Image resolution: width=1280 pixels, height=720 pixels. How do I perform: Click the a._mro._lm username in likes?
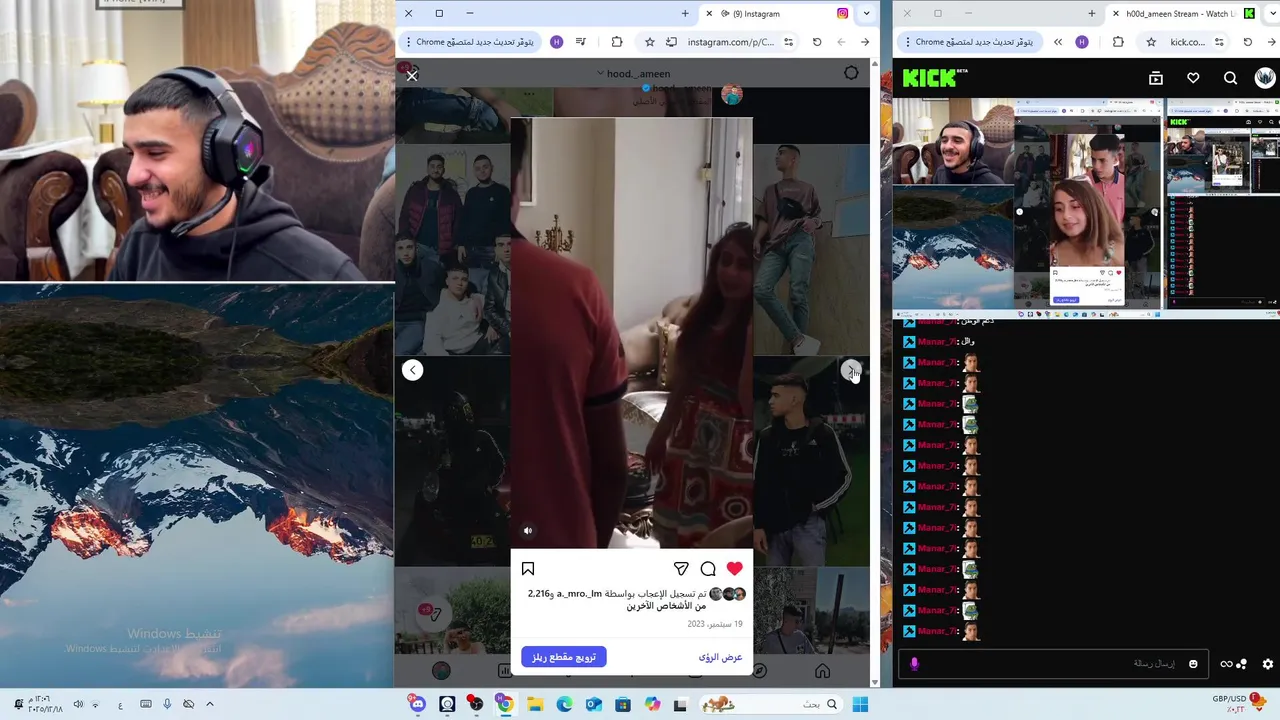pyautogui.click(x=577, y=594)
